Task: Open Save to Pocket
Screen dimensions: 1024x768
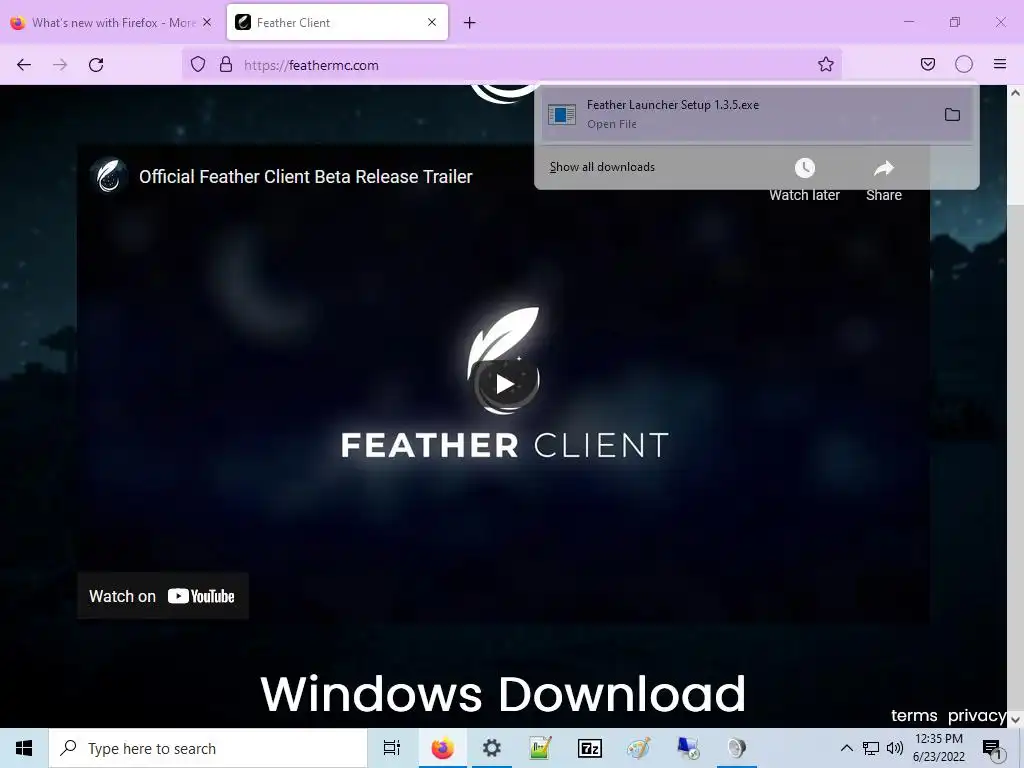Action: (x=927, y=64)
